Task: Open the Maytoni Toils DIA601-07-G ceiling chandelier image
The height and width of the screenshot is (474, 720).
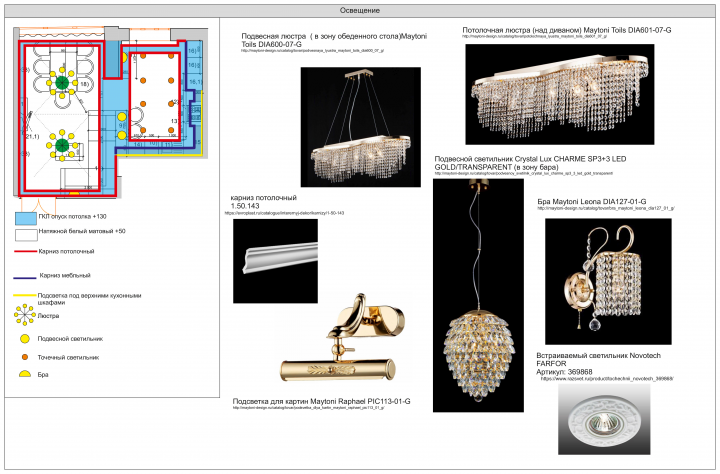Action: pos(560,94)
